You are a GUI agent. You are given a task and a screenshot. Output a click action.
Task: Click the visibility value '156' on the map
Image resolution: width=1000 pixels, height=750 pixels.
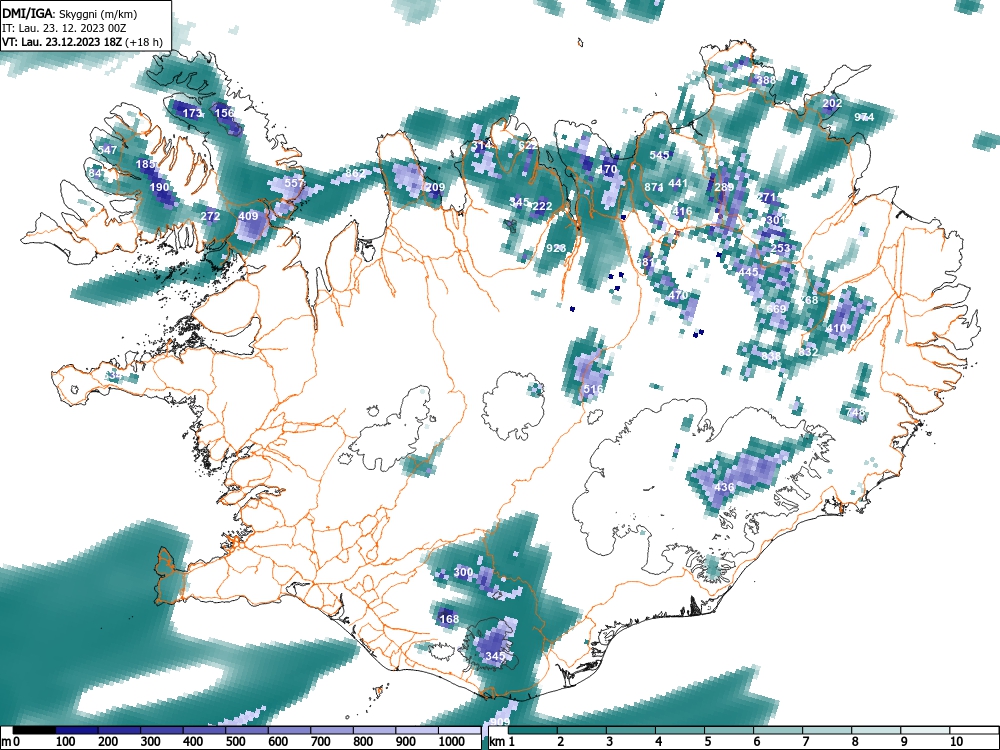pos(224,113)
